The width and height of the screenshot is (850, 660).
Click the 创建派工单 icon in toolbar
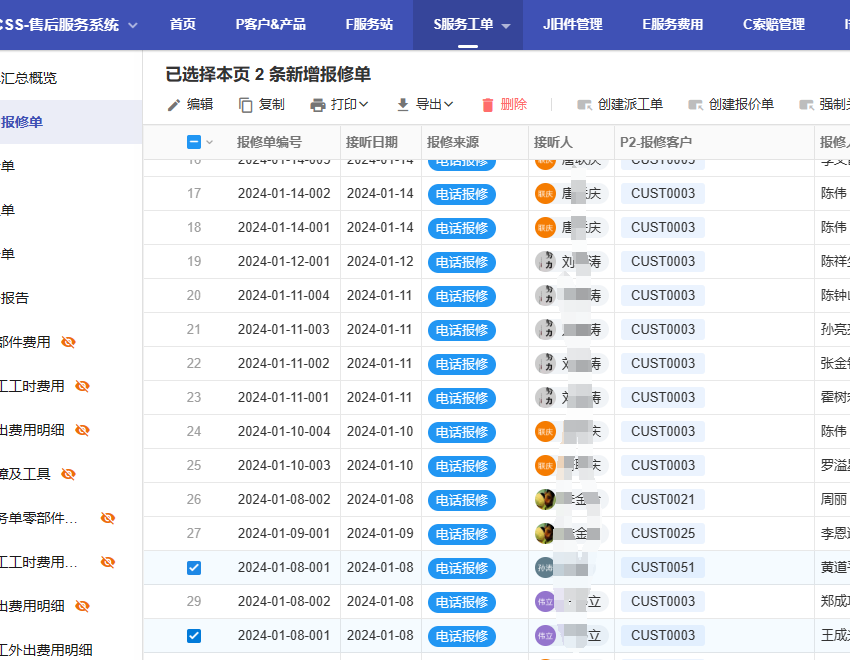click(x=585, y=105)
